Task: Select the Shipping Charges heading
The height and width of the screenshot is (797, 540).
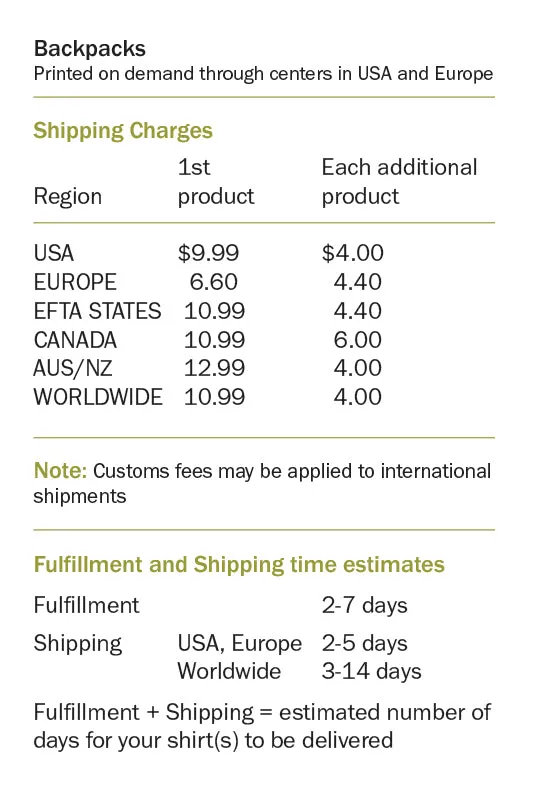Action: [x=123, y=131]
